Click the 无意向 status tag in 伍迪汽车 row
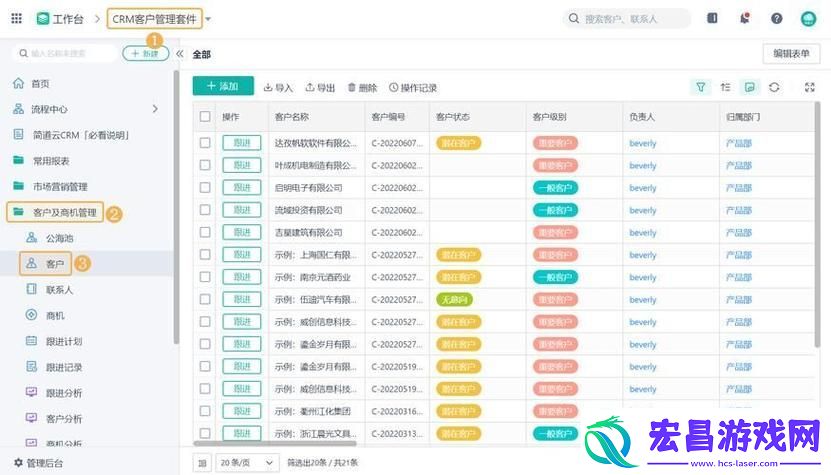The image size is (831, 475). 454,300
